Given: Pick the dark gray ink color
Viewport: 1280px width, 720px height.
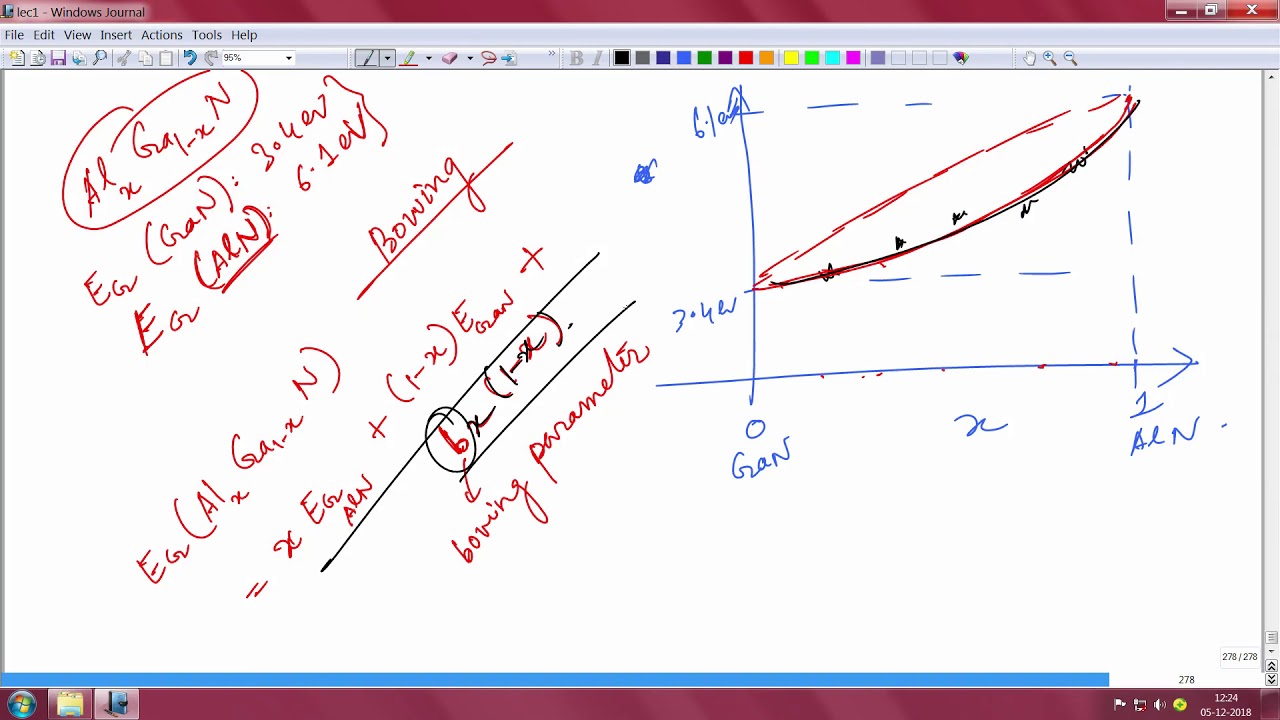Looking at the screenshot, I should pyautogui.click(x=643, y=58).
